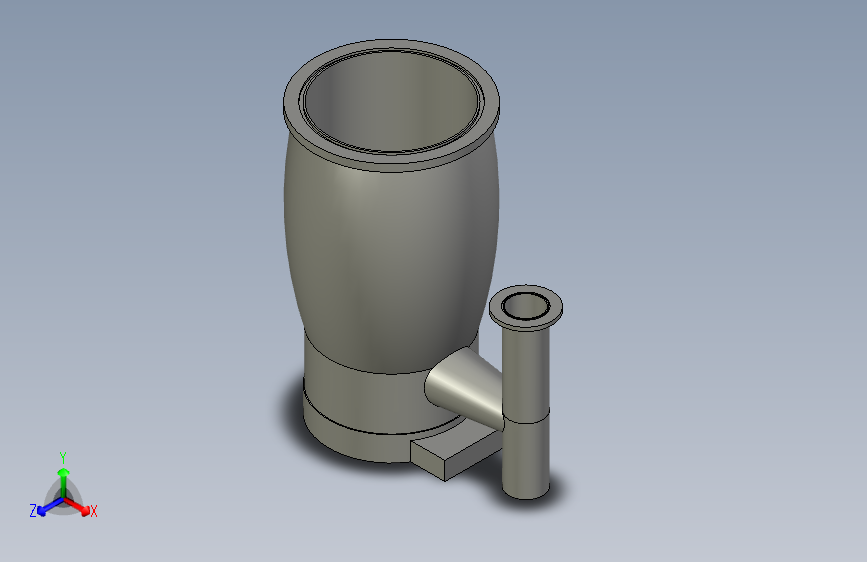Click the green Y axis of the triad

[64, 482]
